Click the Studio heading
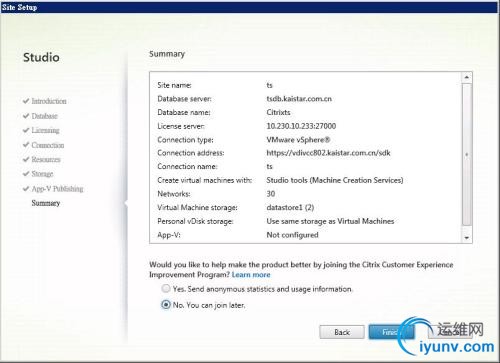This screenshot has height=363, width=500. tap(41, 57)
